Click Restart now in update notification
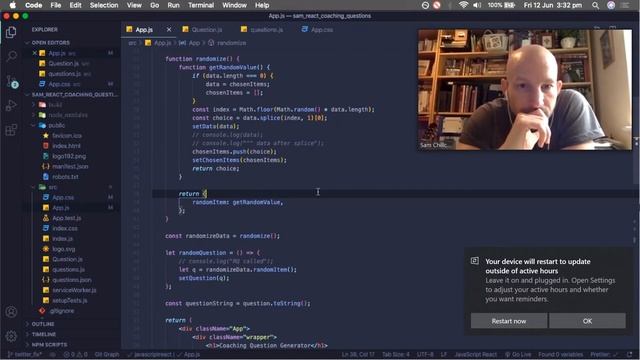 pyautogui.click(x=509, y=321)
